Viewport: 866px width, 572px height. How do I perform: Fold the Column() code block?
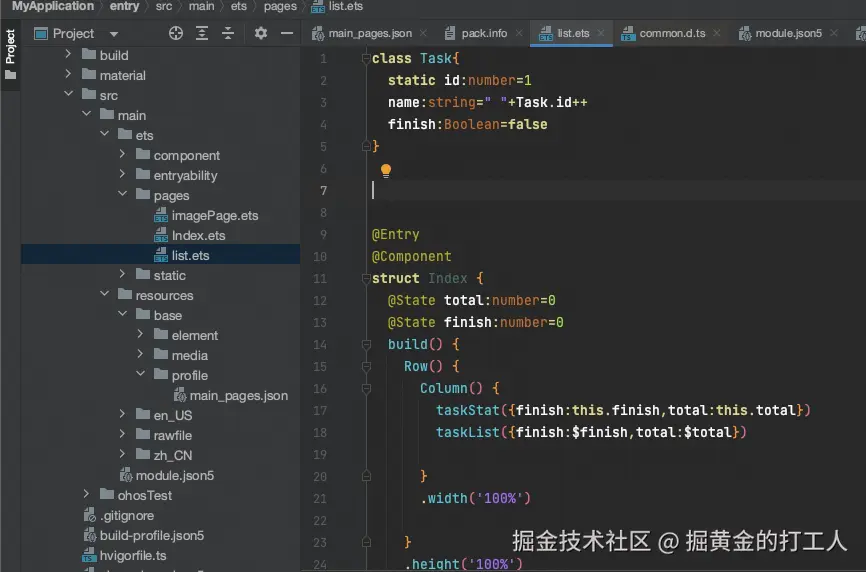366,388
